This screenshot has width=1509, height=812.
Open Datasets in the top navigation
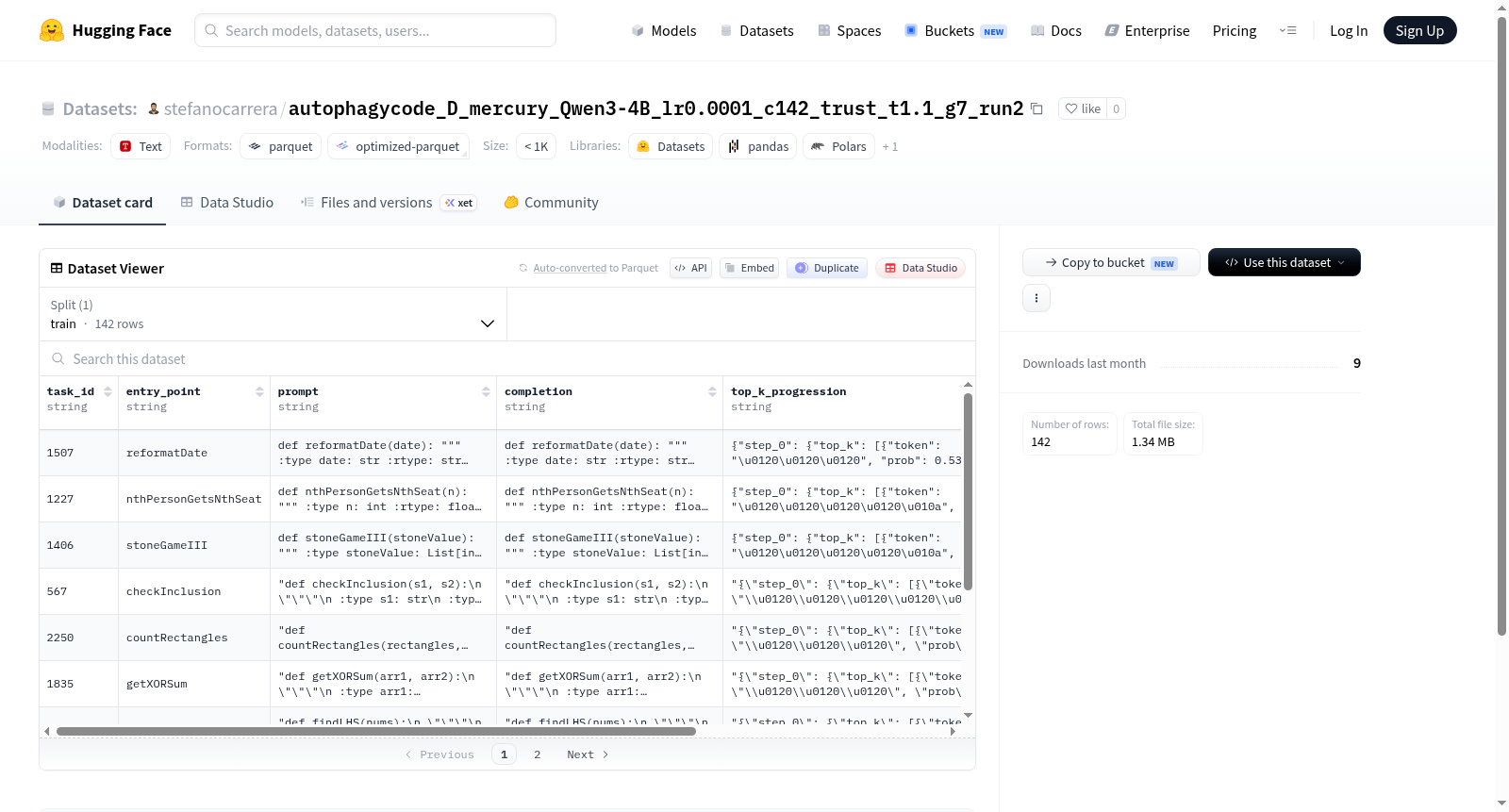pyautogui.click(x=756, y=30)
